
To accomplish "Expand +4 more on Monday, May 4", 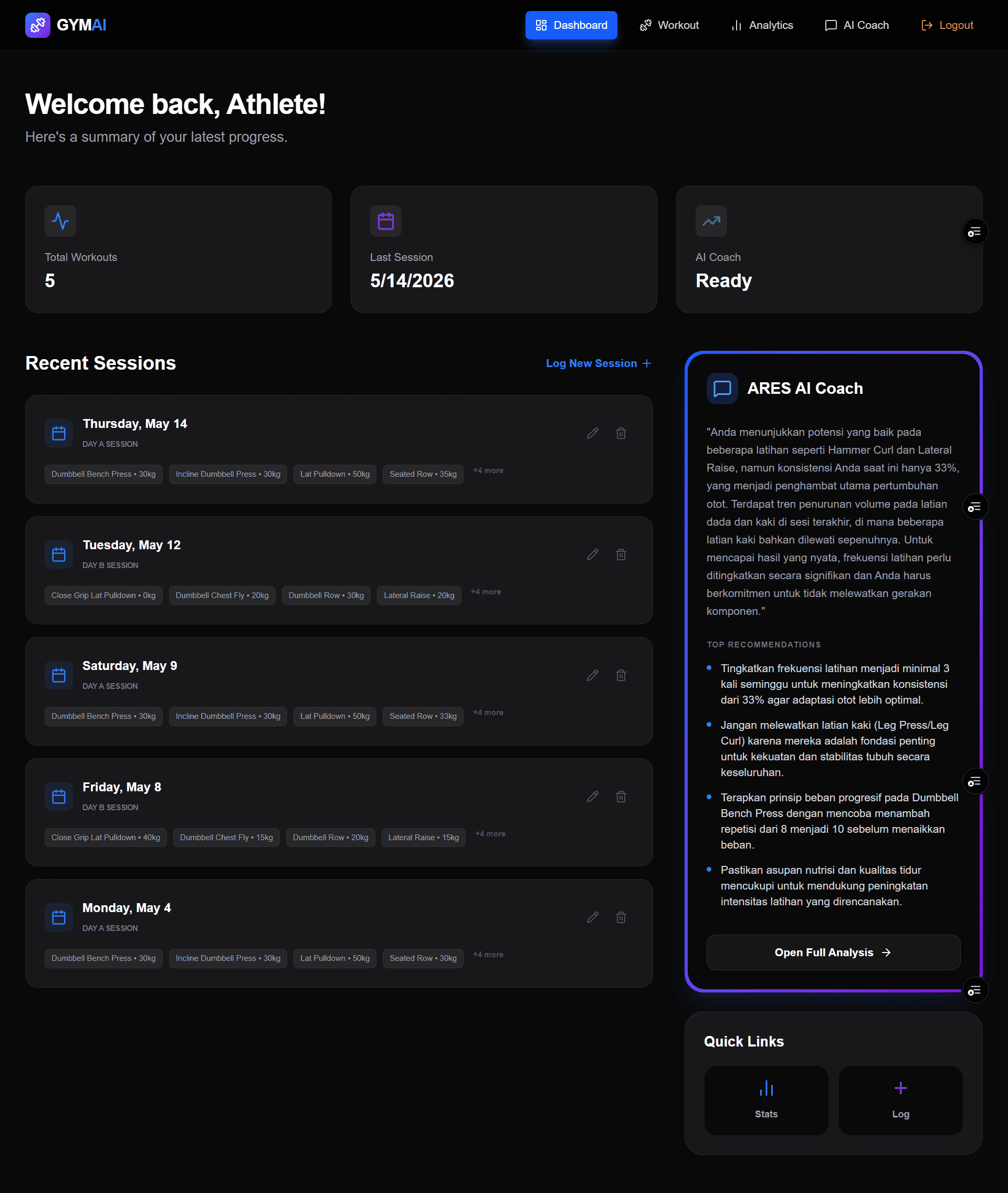I will [x=488, y=954].
